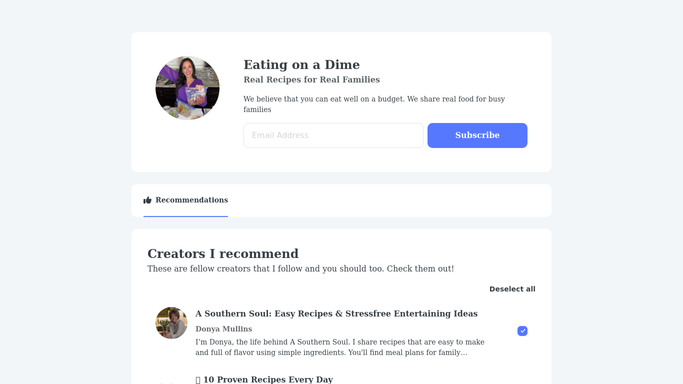Click the A Southern Soul description text
Viewport: 683px width, 384px height.
tap(340, 347)
